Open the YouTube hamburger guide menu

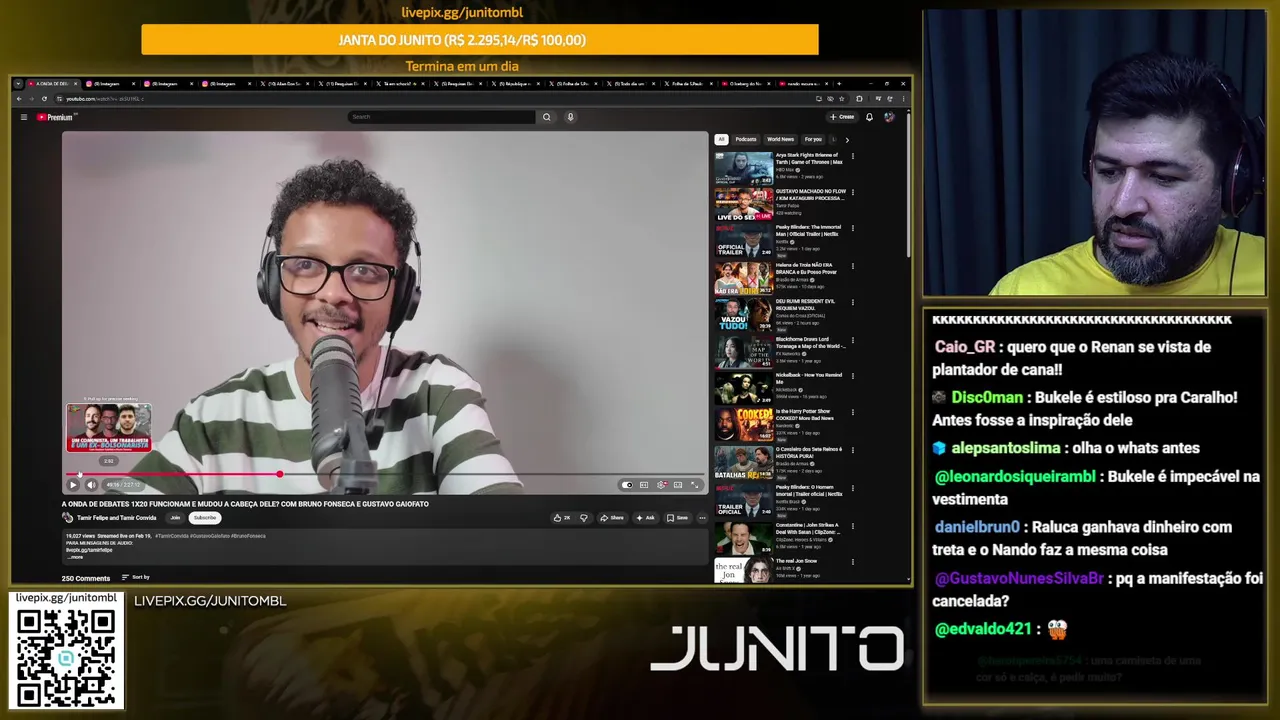click(x=24, y=117)
